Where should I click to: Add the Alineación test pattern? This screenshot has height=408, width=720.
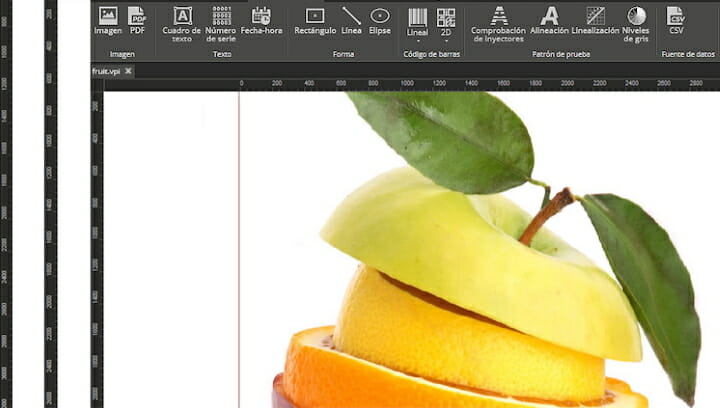549,21
